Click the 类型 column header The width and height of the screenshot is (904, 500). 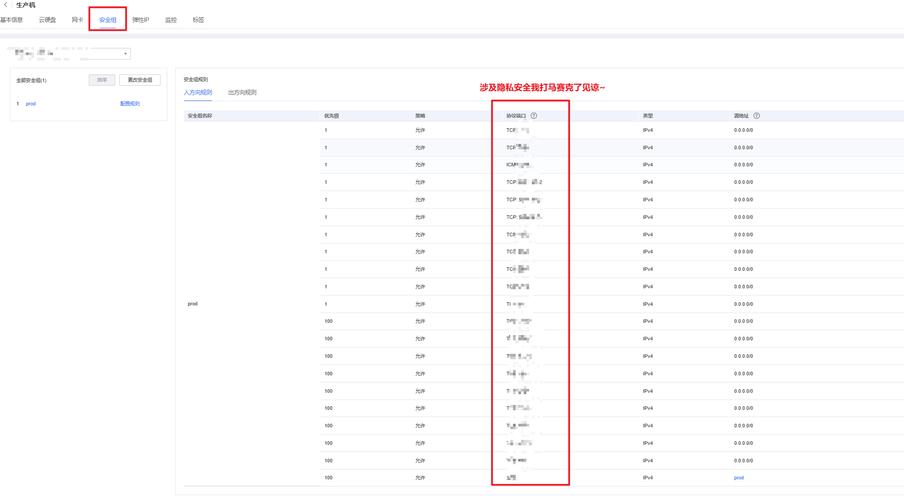point(648,116)
